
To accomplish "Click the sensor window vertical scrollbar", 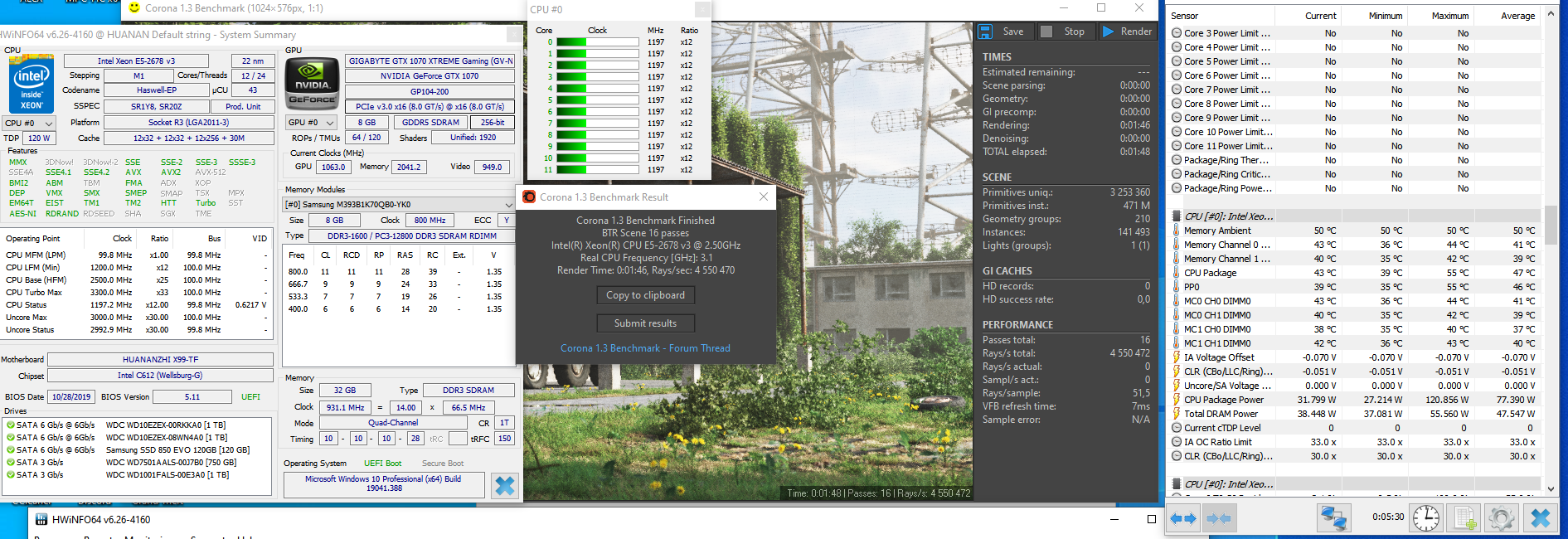I will point(1551,224).
